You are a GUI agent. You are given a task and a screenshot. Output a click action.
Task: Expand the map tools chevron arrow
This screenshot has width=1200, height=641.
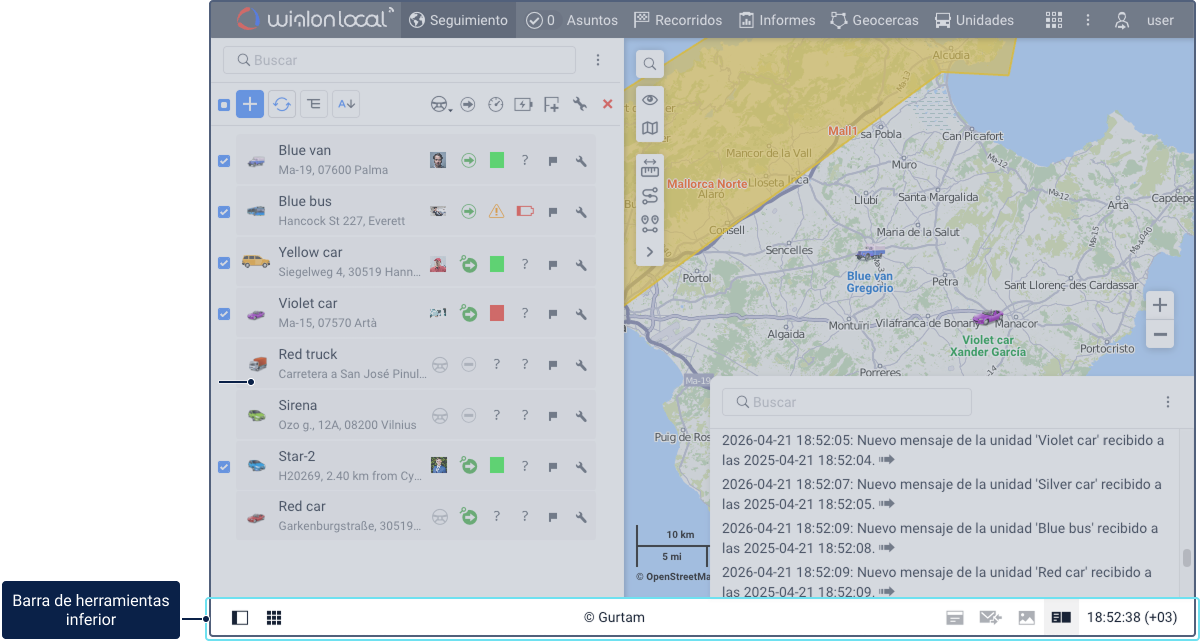(650, 252)
